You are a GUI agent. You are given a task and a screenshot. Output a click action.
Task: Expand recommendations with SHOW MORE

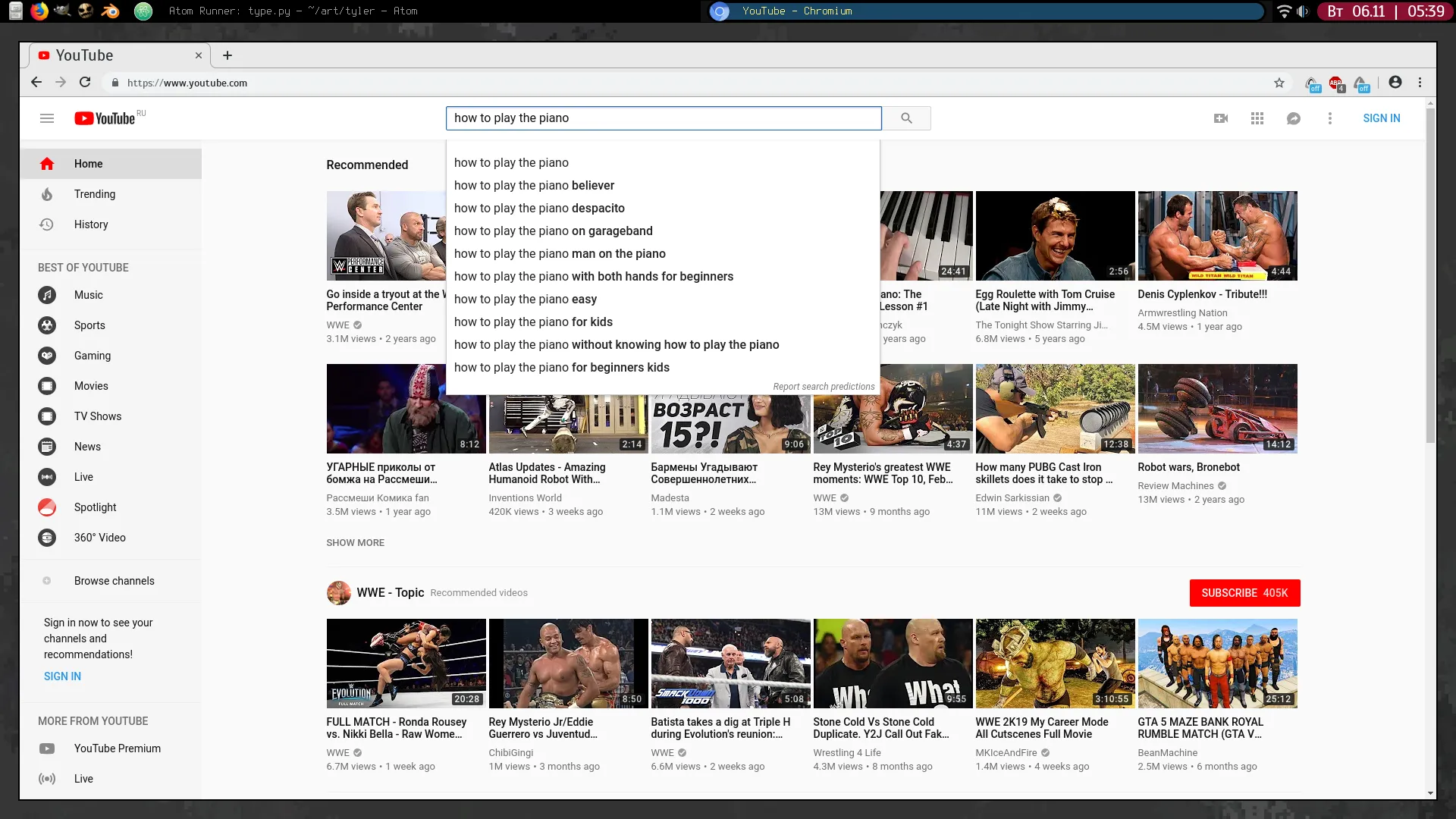(x=355, y=543)
